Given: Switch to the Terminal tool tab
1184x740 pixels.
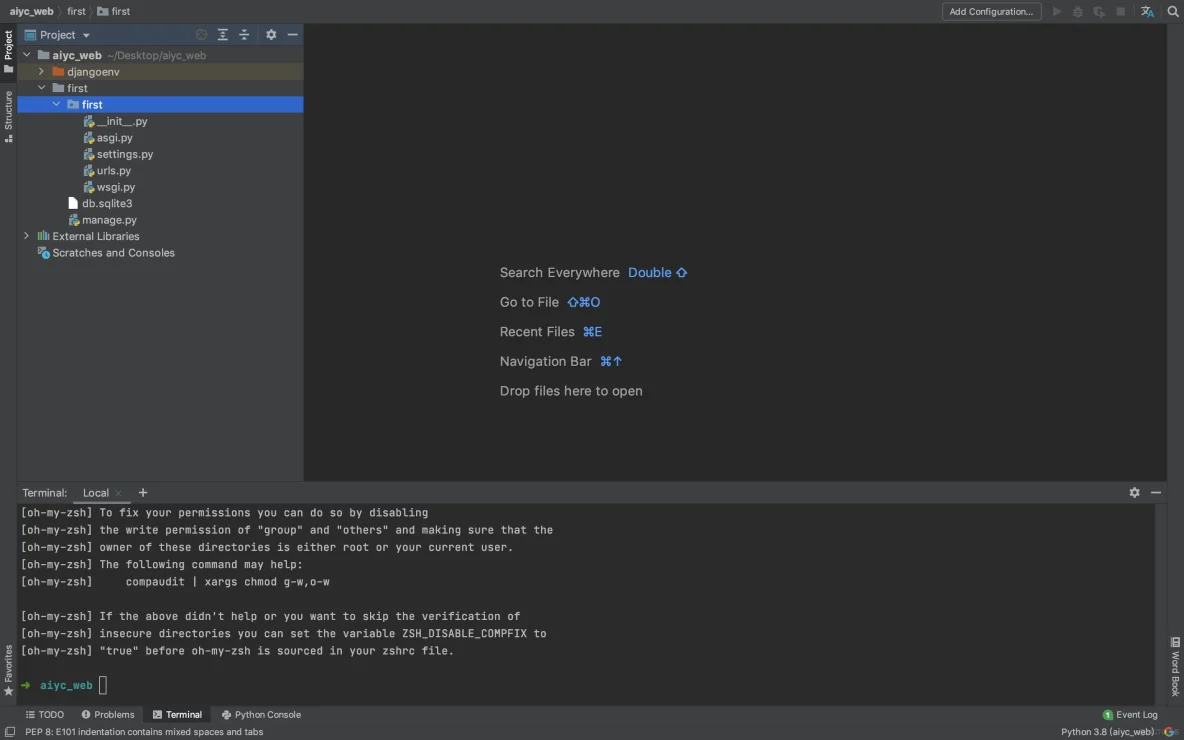Looking at the screenshot, I should click(177, 714).
